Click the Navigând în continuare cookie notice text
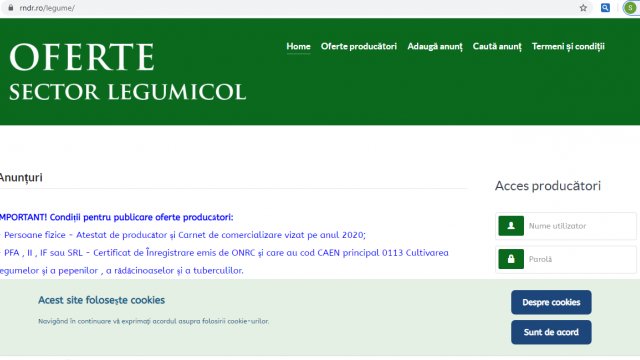Viewport: 640px width, 360px height. tap(153, 321)
